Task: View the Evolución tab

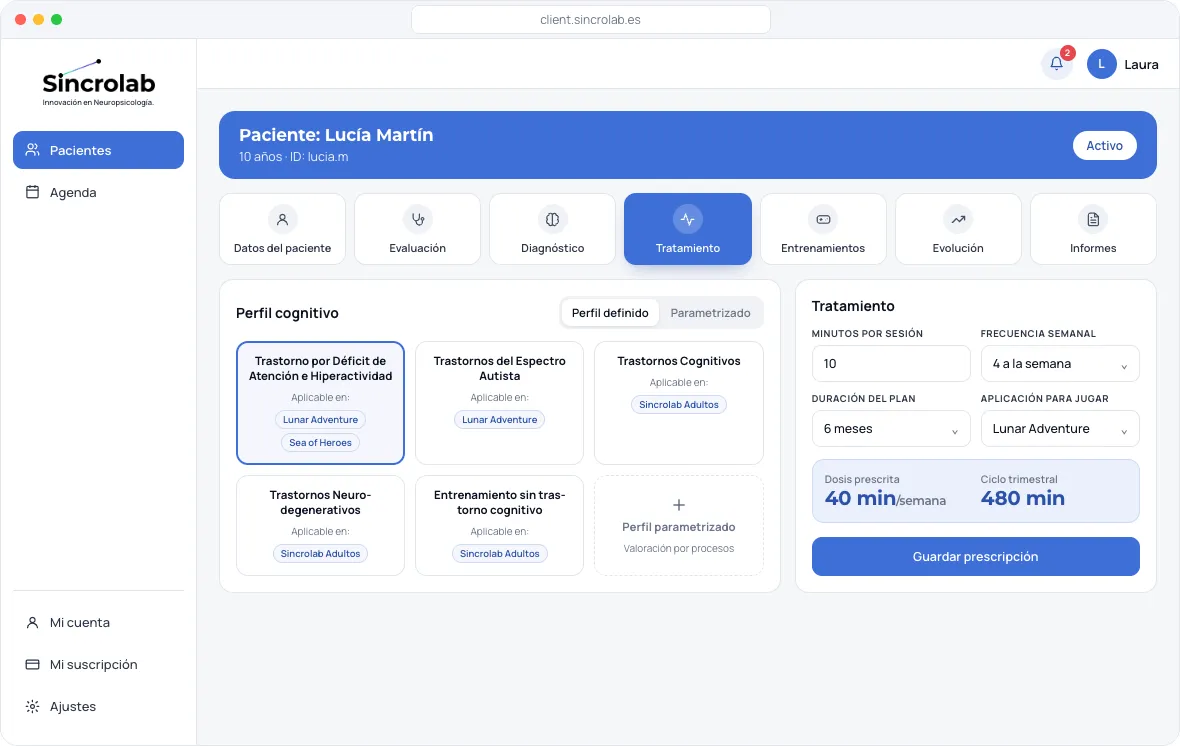Action: coord(958,229)
